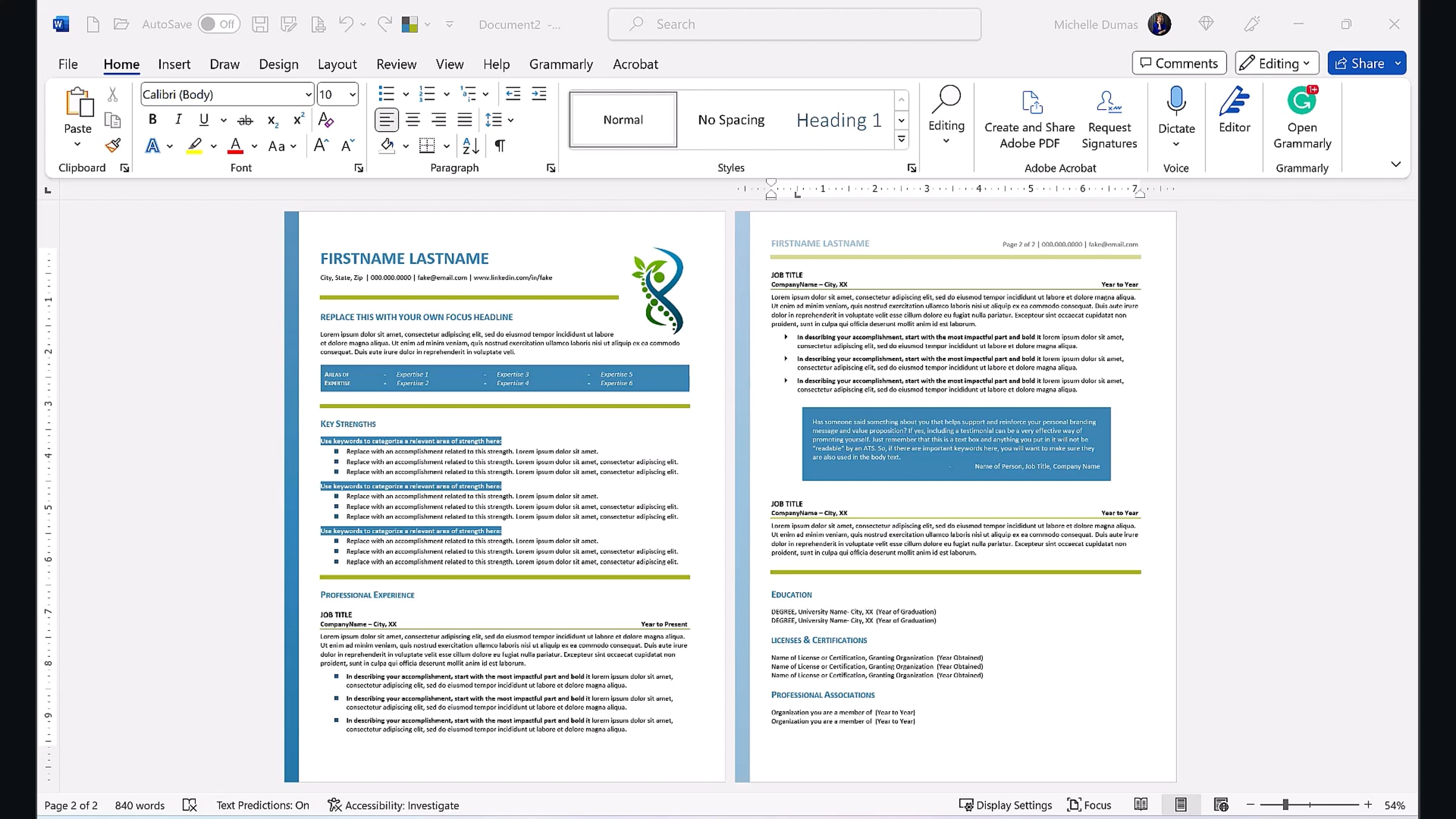Adjust the zoom slider handle

tap(1285, 805)
